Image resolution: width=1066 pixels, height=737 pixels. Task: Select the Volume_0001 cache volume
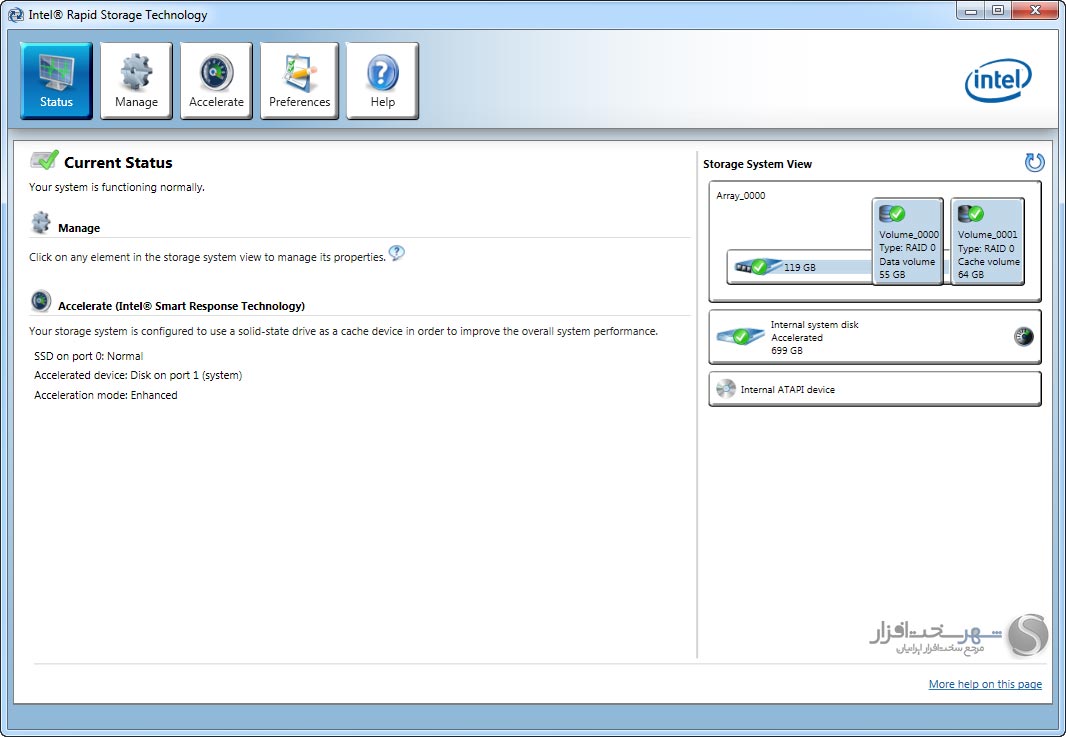pyautogui.click(x=987, y=241)
